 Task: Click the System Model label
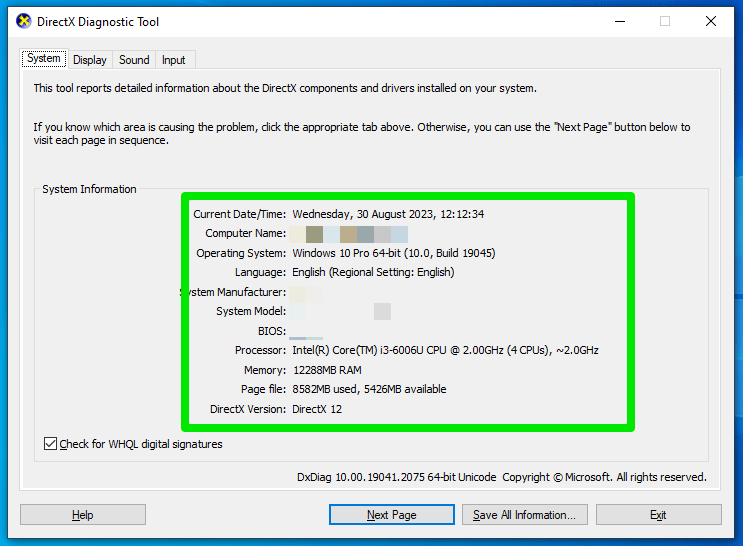(251, 311)
